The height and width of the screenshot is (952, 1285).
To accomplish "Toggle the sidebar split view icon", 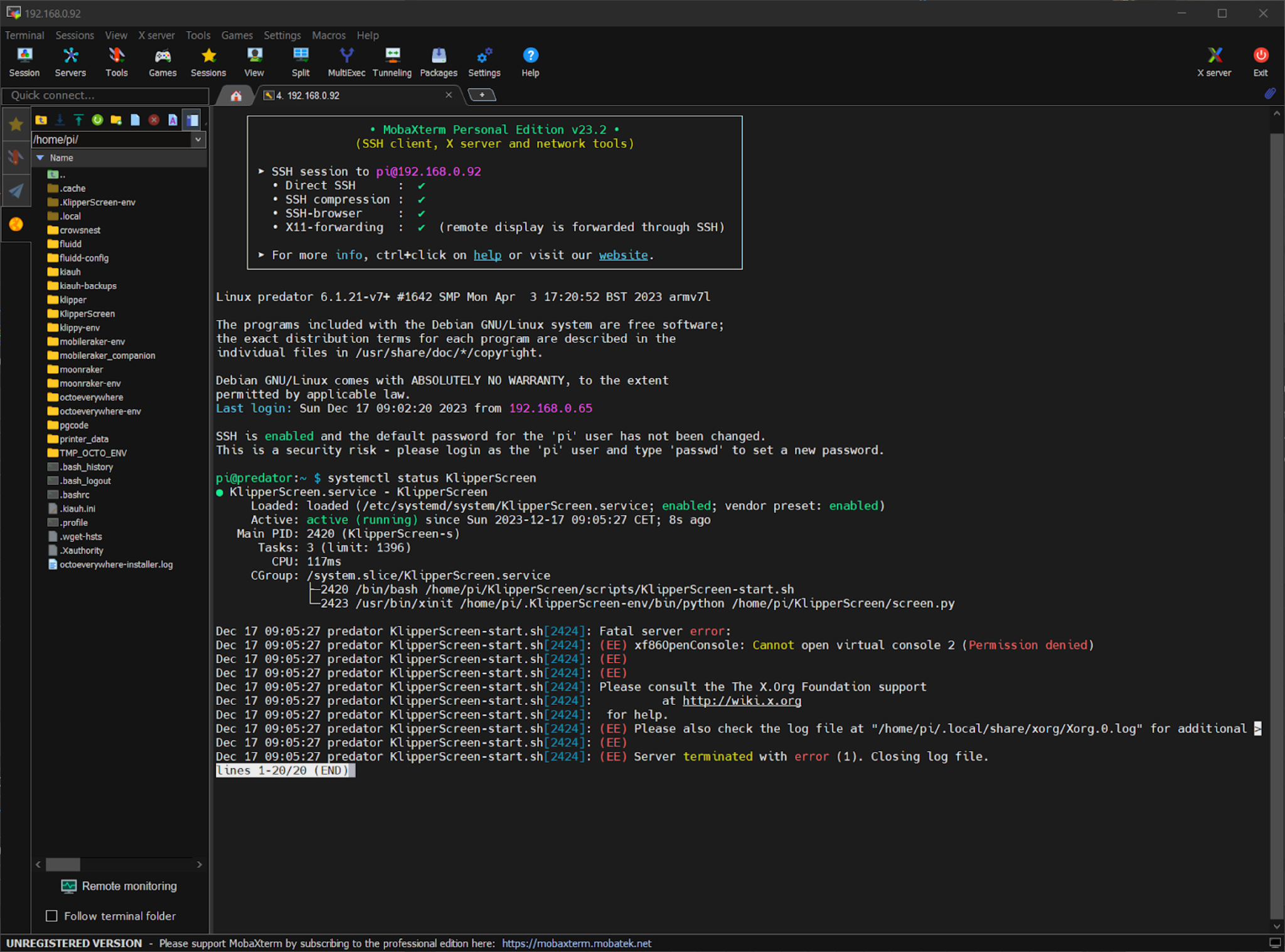I will click(x=192, y=120).
